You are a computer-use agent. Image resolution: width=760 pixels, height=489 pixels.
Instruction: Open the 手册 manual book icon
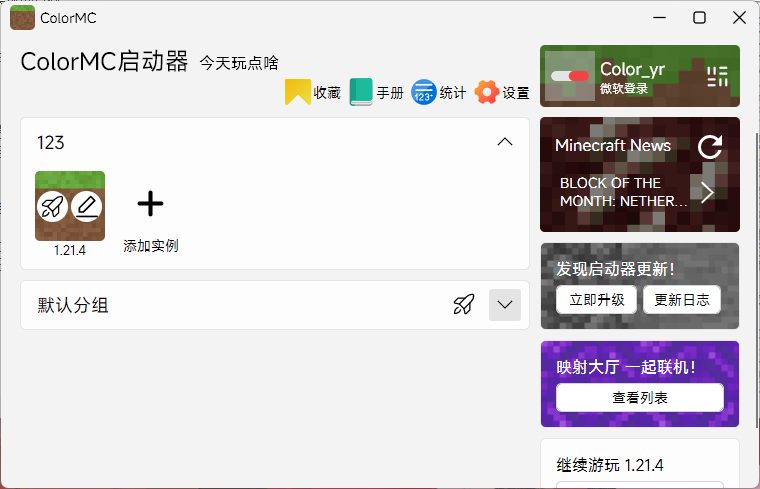361,92
